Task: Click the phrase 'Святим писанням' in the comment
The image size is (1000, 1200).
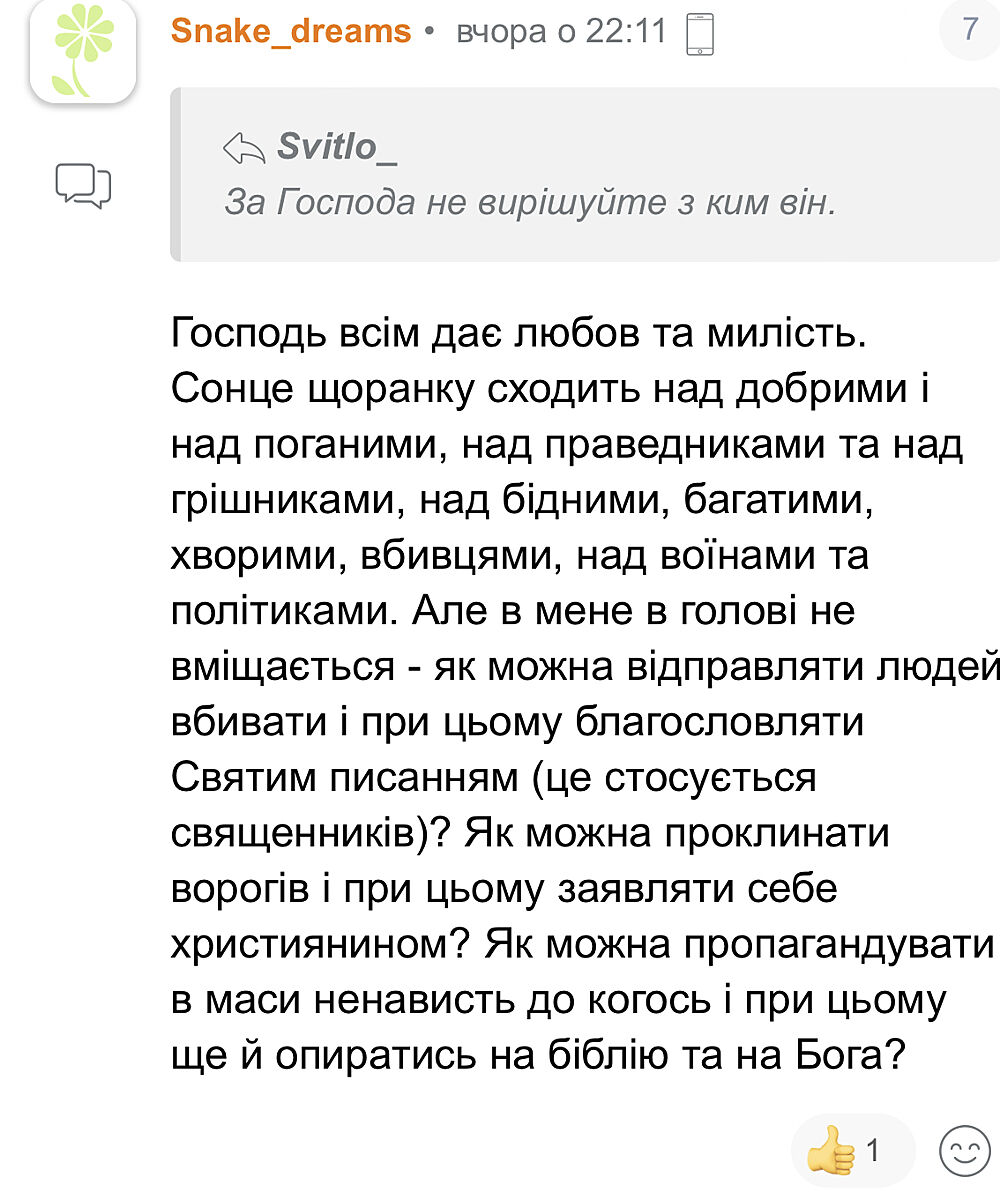Action: point(345,777)
